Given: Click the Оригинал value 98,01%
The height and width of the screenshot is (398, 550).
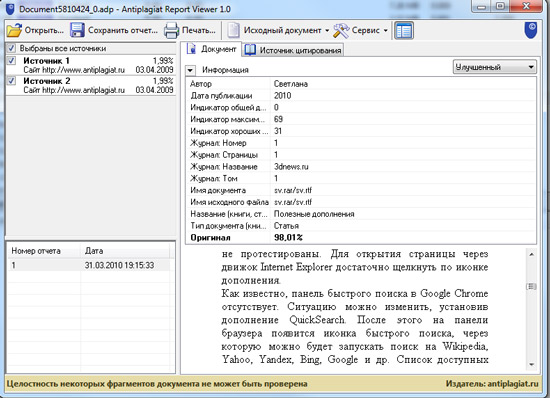Looking at the screenshot, I should pyautogui.click(x=288, y=238).
